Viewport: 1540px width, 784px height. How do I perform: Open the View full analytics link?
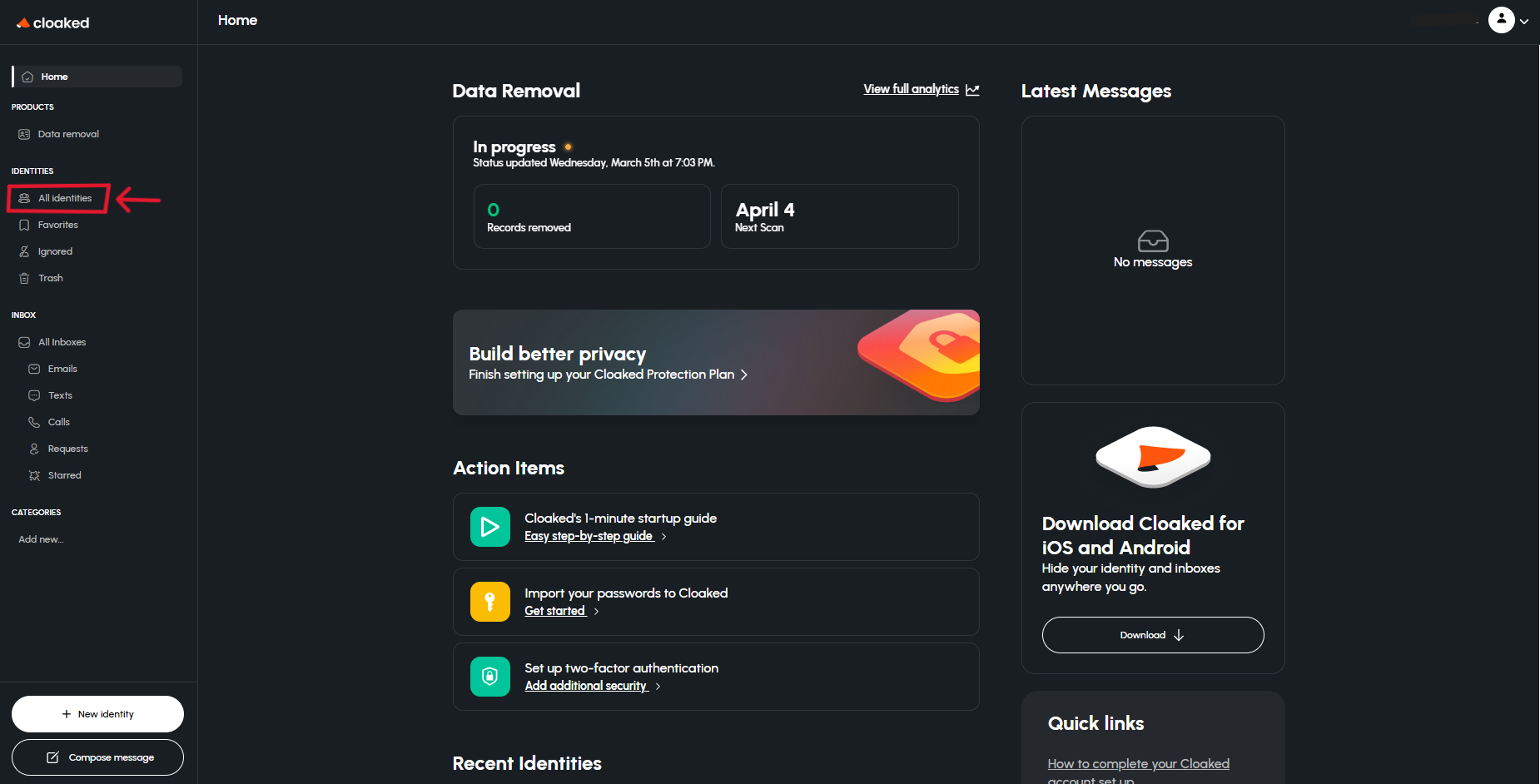tap(911, 89)
